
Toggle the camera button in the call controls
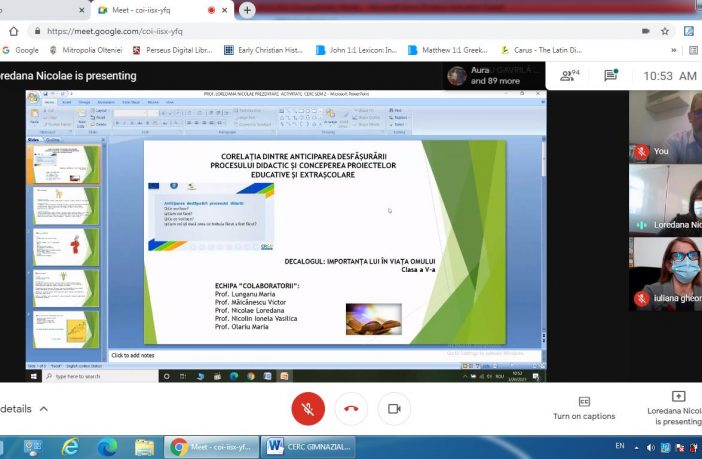(x=394, y=409)
